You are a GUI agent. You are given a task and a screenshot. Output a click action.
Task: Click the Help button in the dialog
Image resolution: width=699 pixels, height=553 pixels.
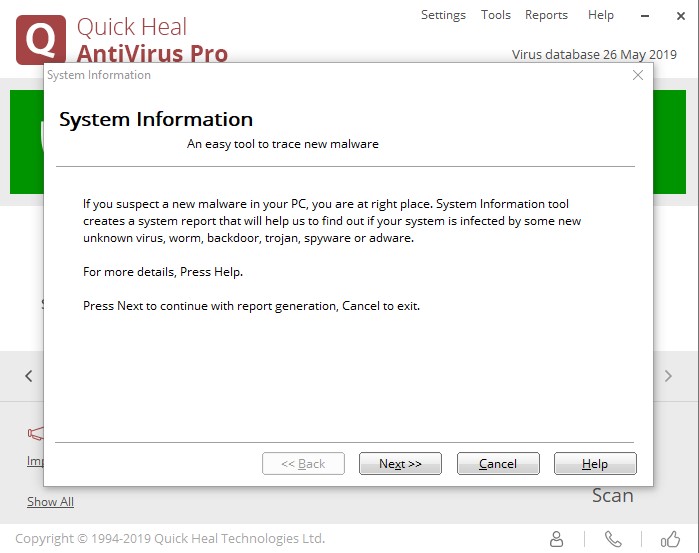click(595, 463)
